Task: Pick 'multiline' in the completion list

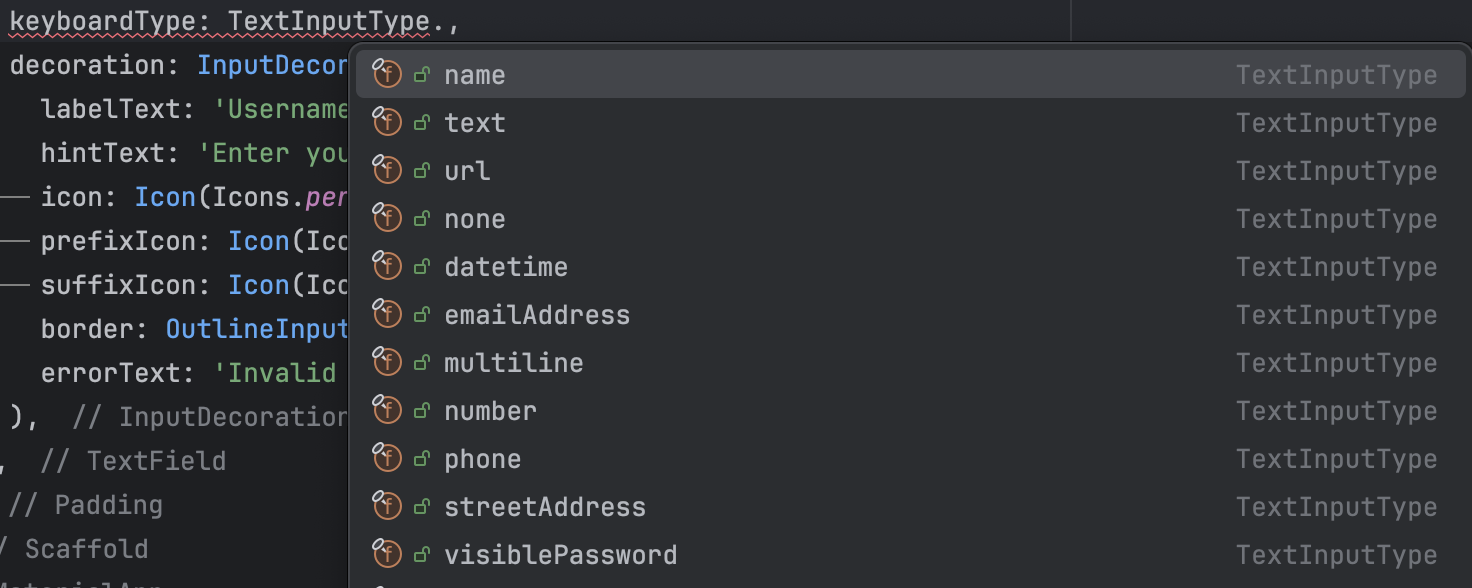Action: (907, 363)
